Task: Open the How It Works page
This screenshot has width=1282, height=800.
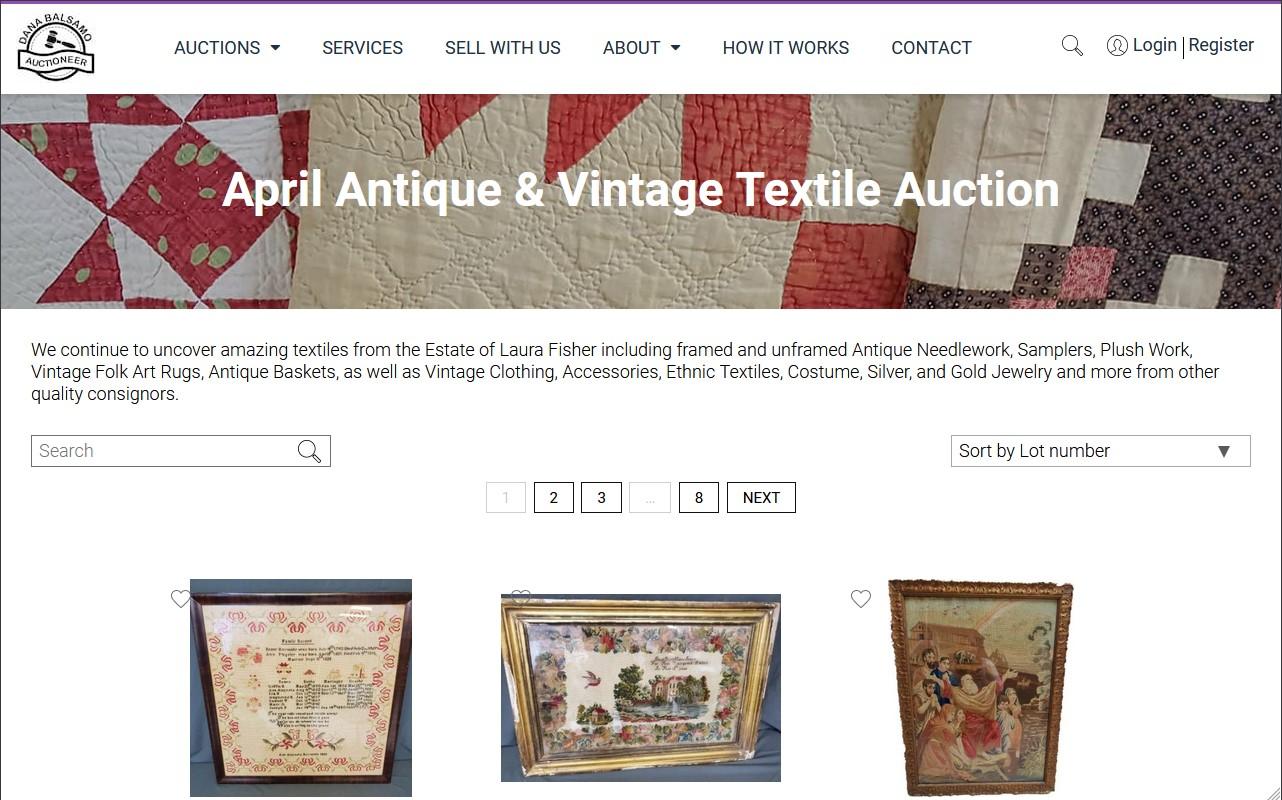Action: pyautogui.click(x=785, y=48)
